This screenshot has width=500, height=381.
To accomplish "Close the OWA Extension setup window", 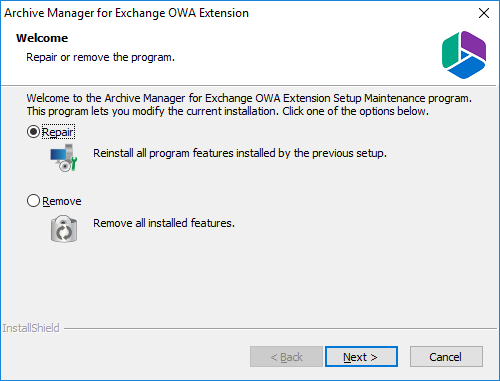I will tap(484, 13).
